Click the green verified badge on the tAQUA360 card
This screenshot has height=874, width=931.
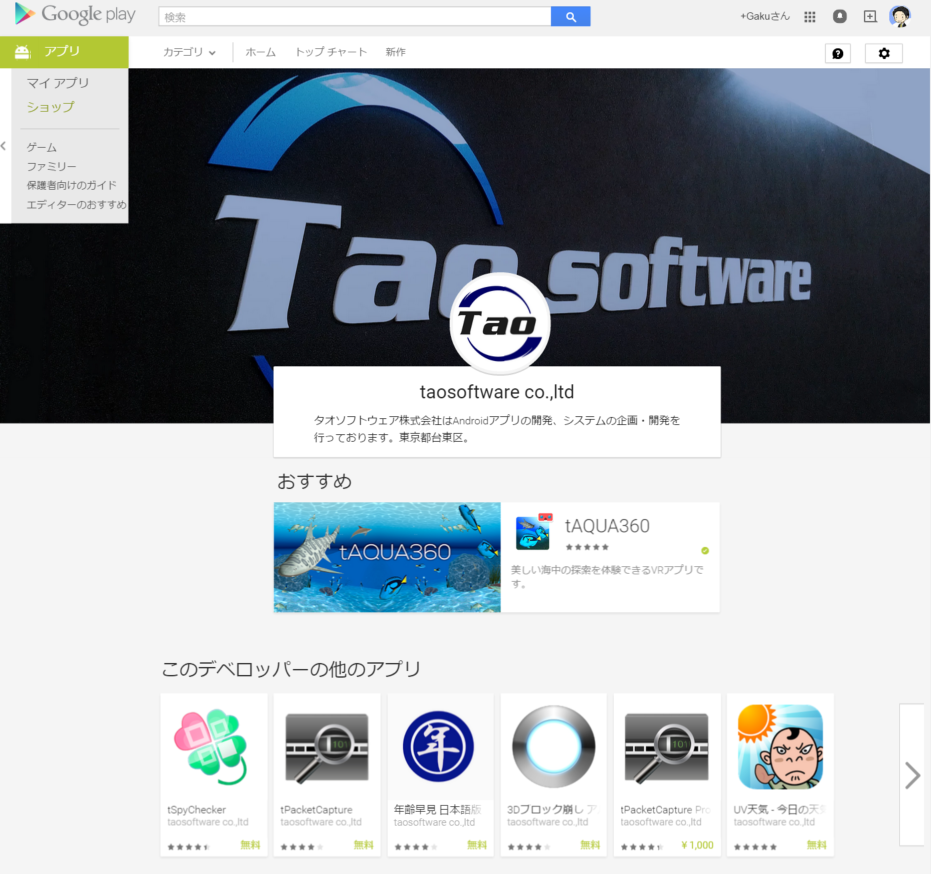click(705, 550)
